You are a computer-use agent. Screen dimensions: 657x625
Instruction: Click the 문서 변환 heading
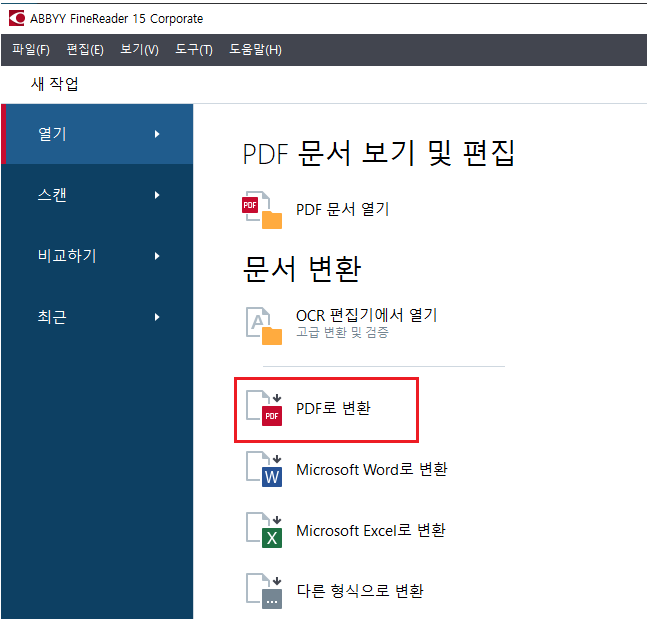coord(302,269)
